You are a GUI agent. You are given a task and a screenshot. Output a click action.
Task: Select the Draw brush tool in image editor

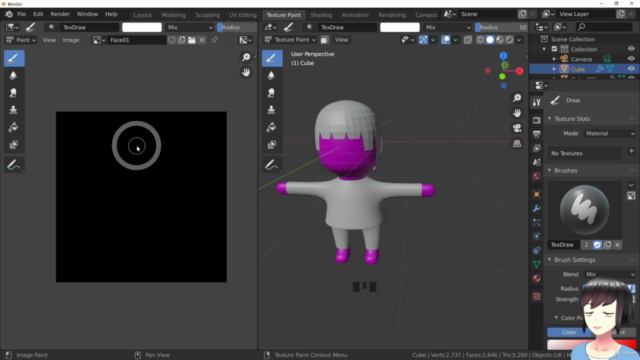coord(14,58)
